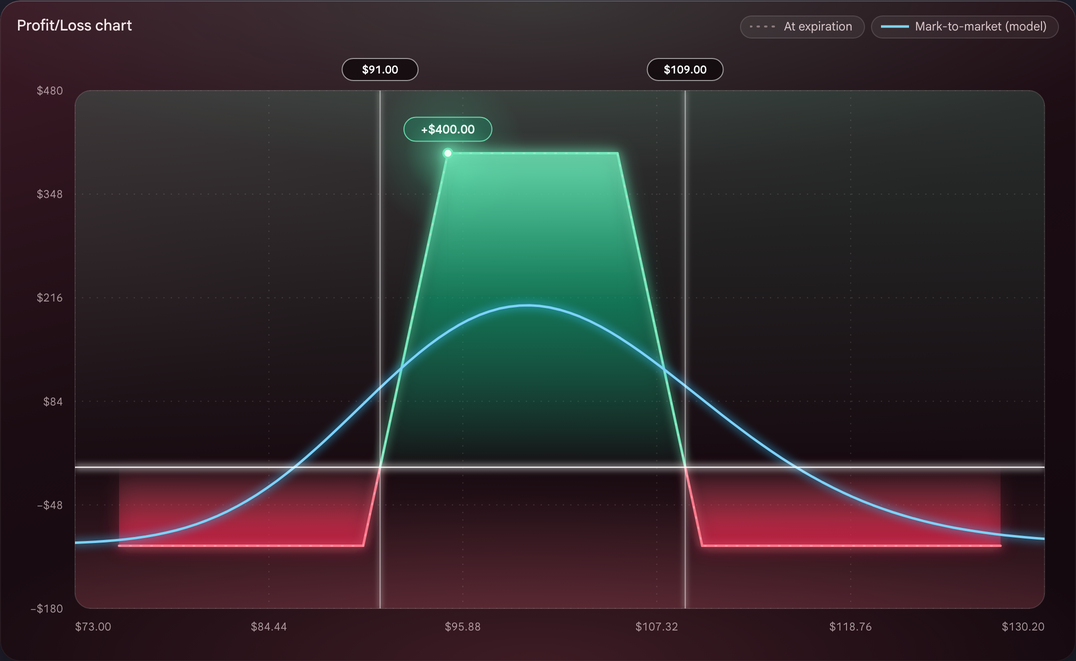Click the $348 y-axis label
The image size is (1076, 661).
point(49,194)
